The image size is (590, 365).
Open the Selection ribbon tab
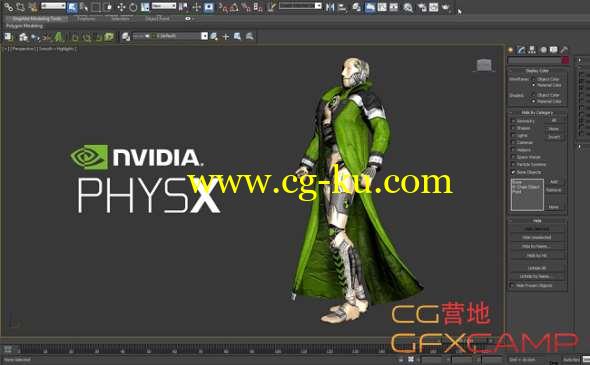point(120,18)
